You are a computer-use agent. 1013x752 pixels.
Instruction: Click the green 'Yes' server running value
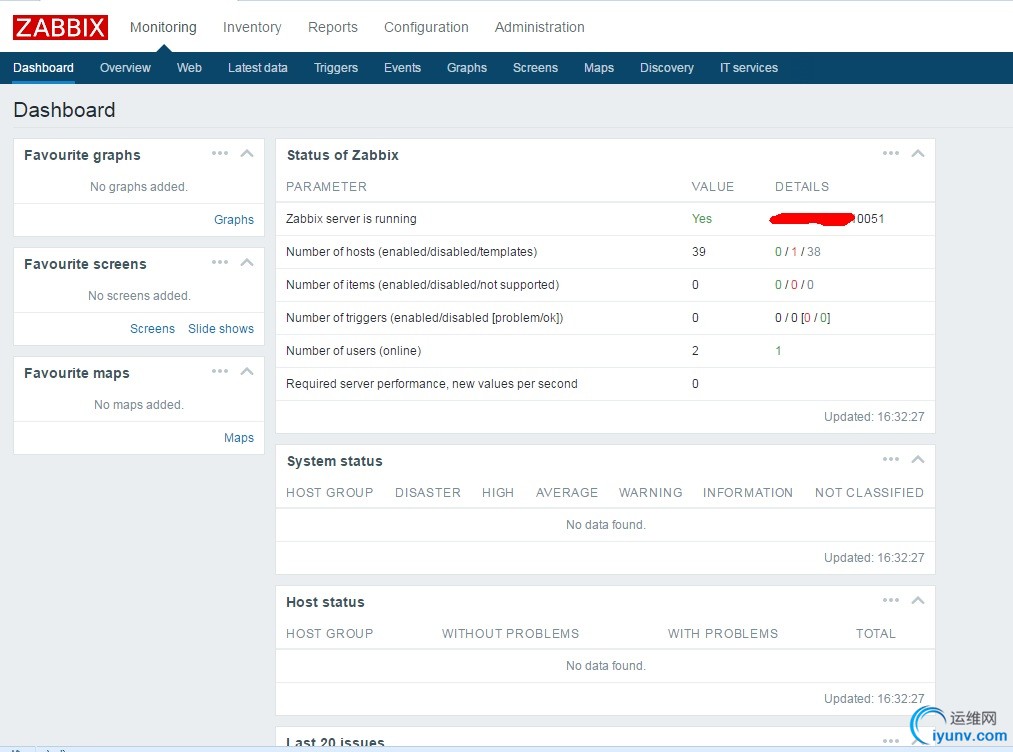pyautogui.click(x=702, y=219)
